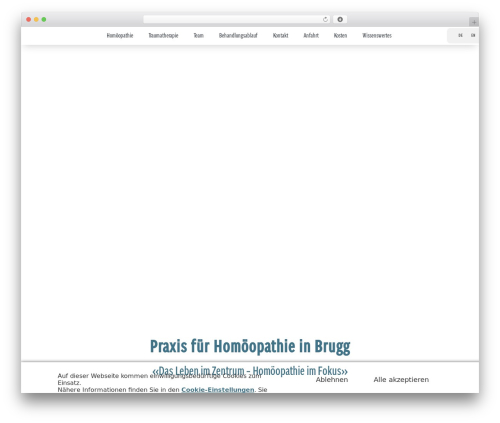The width and height of the screenshot is (500, 423).
Task: Click the heading Praxis für Homöopathie in Brugg
Action: pos(250,346)
